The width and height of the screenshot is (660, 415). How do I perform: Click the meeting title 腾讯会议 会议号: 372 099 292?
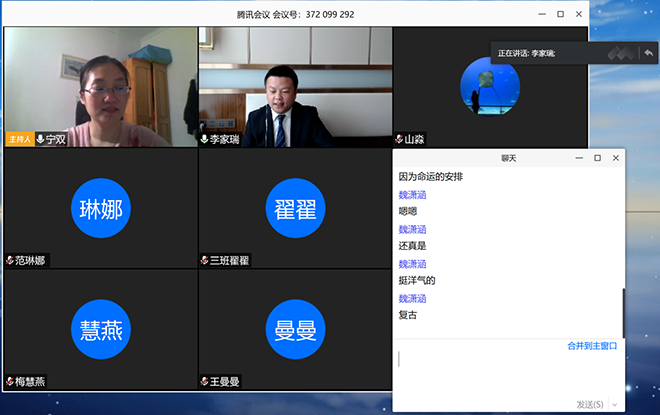pyautogui.click(x=295, y=14)
